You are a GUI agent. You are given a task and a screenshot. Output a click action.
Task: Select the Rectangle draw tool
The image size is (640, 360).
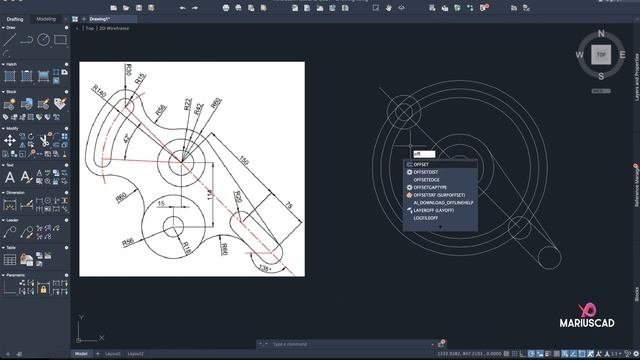coord(60,40)
